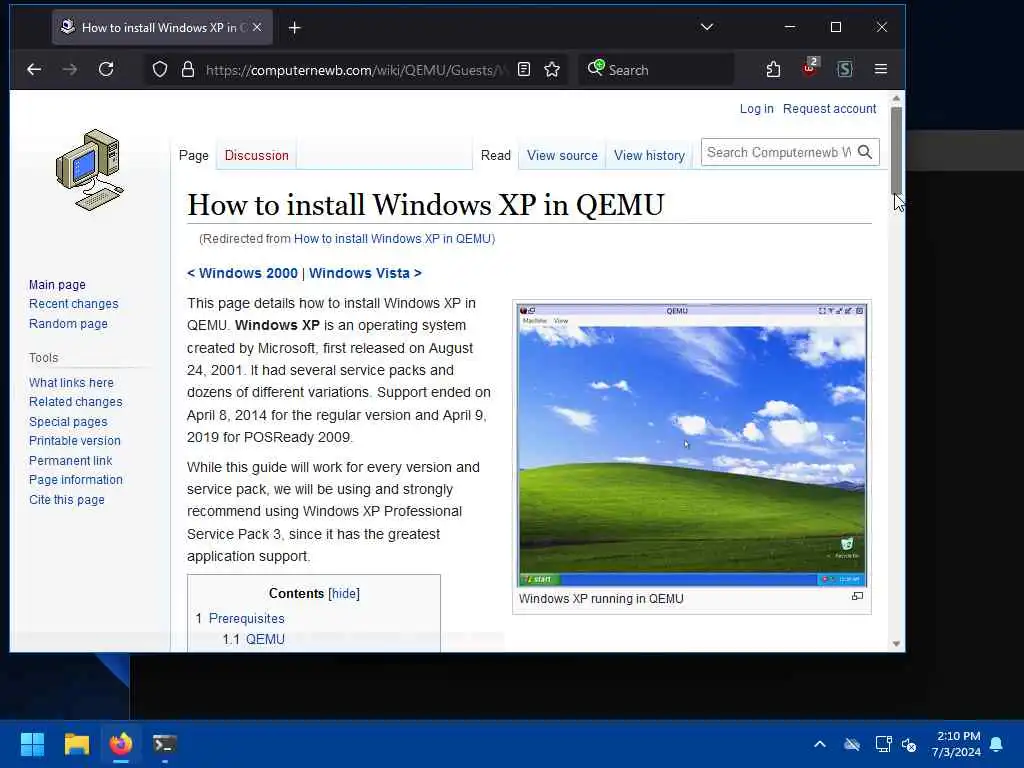Follow the redirected-from 'How to install Windows XP in QEMU' link

click(x=392, y=239)
